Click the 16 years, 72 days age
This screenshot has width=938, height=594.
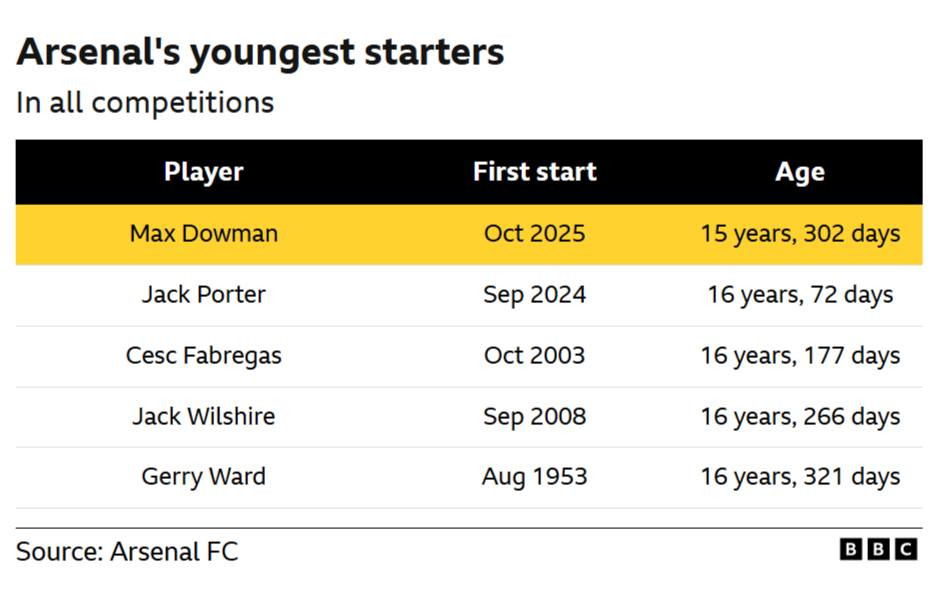coord(800,295)
